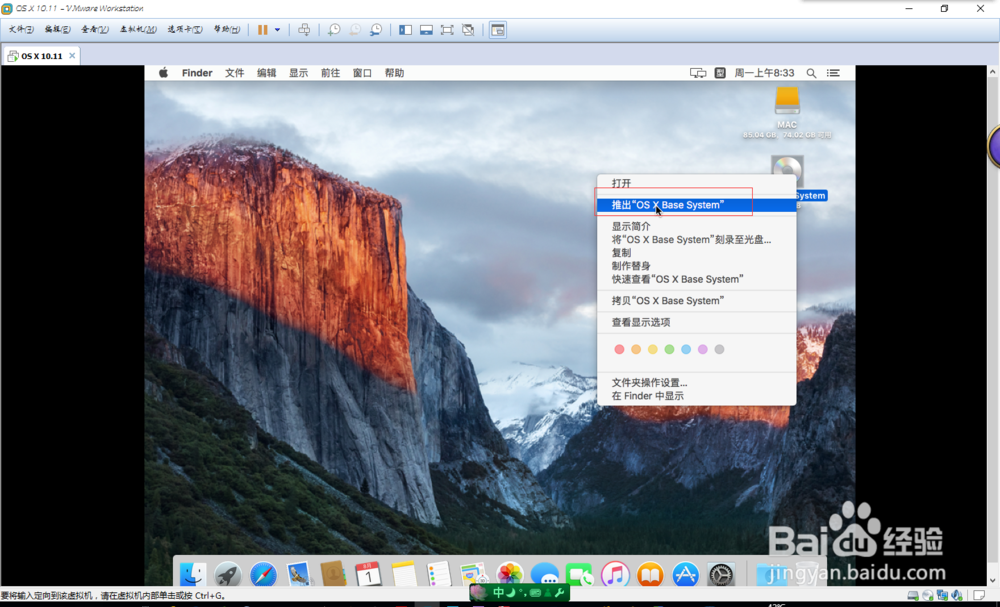Viewport: 1000px width, 607px height.
Task: Enter VMware full screen mode
Action: pyautogui.click(x=447, y=30)
